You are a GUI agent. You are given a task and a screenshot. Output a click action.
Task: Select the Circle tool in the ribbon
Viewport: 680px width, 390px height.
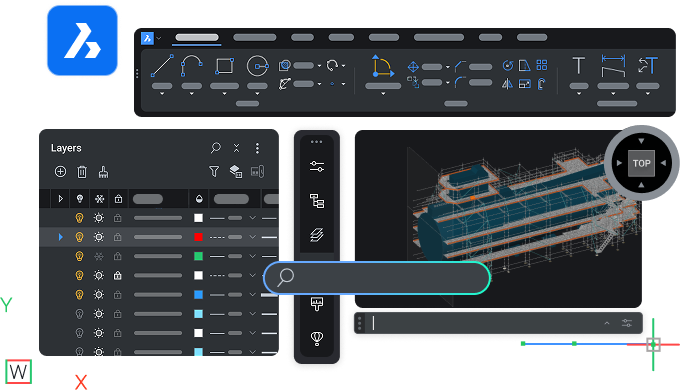[257, 66]
